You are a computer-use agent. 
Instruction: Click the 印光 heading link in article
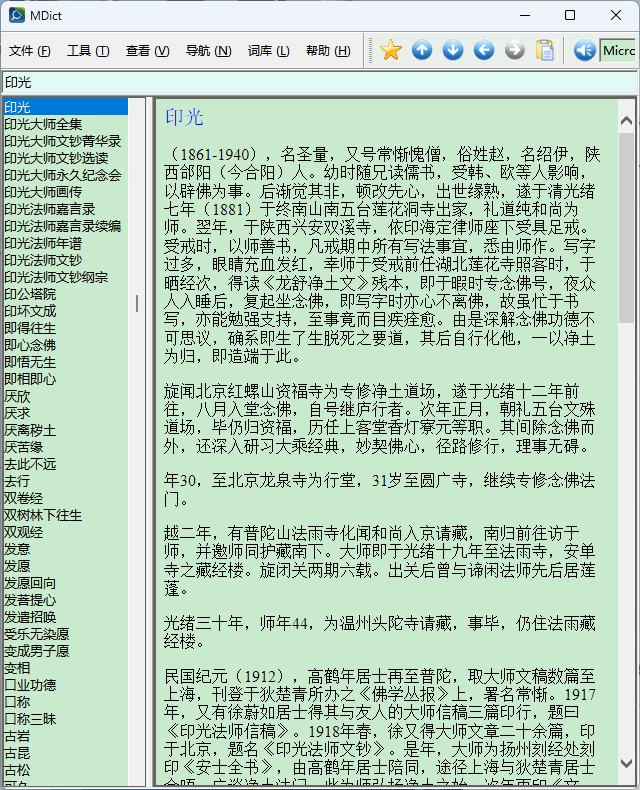point(184,118)
